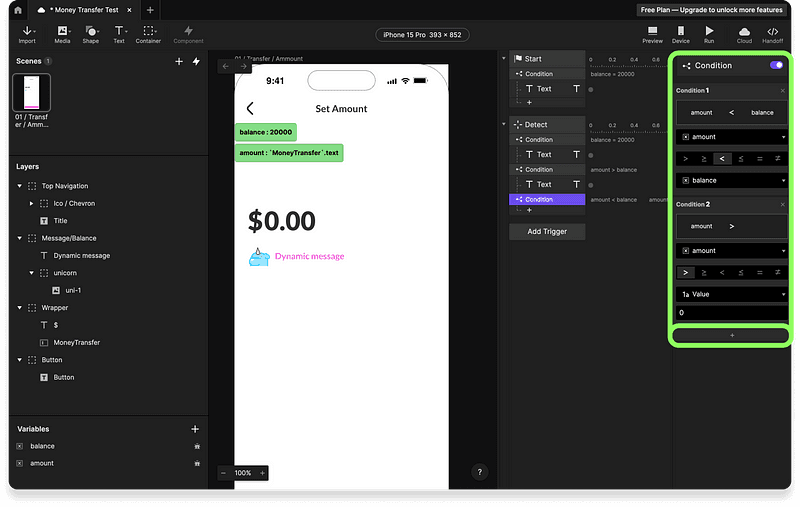Zoom out with the minus button
800x507 pixels.
[x=223, y=473]
